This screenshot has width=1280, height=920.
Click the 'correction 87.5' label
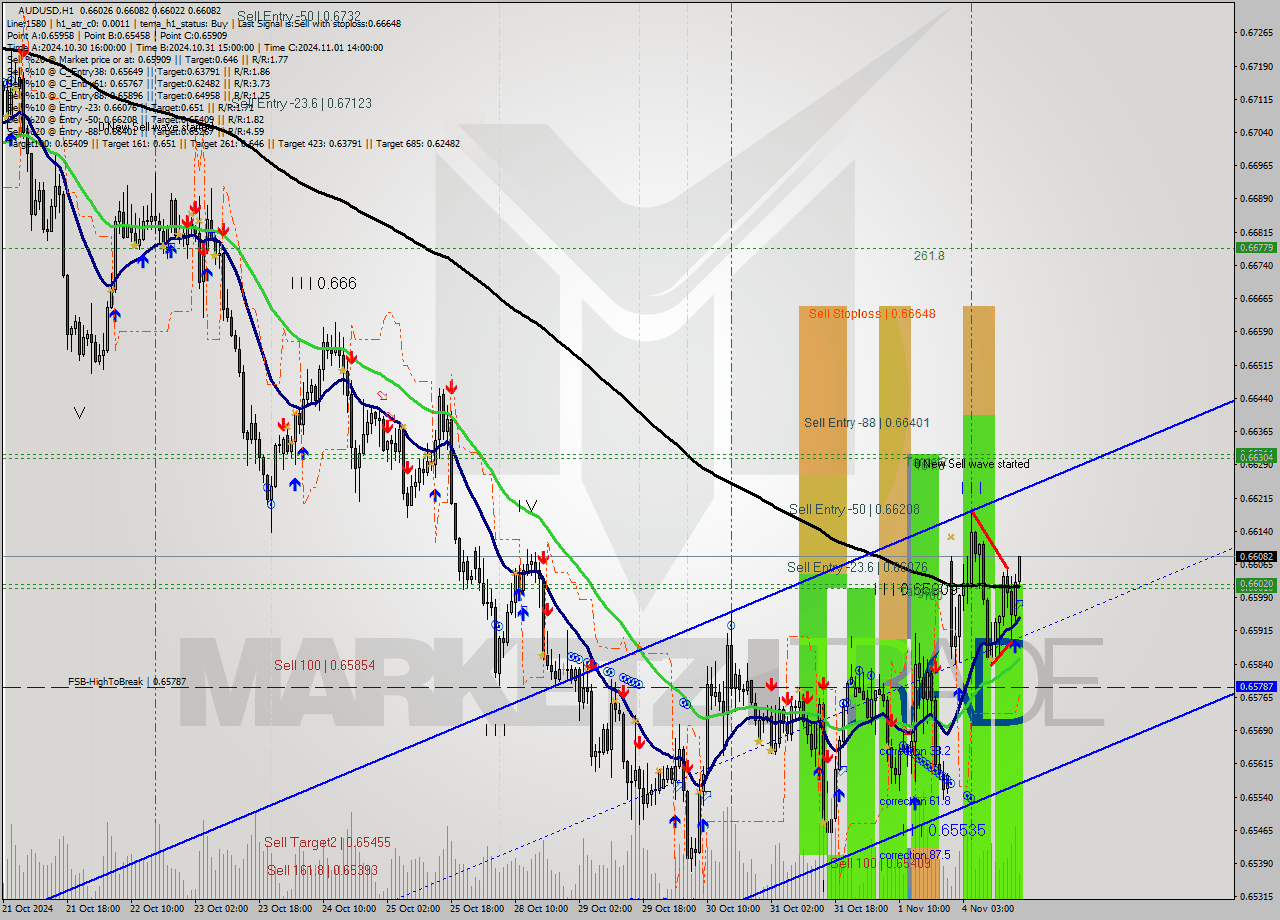tap(915, 855)
